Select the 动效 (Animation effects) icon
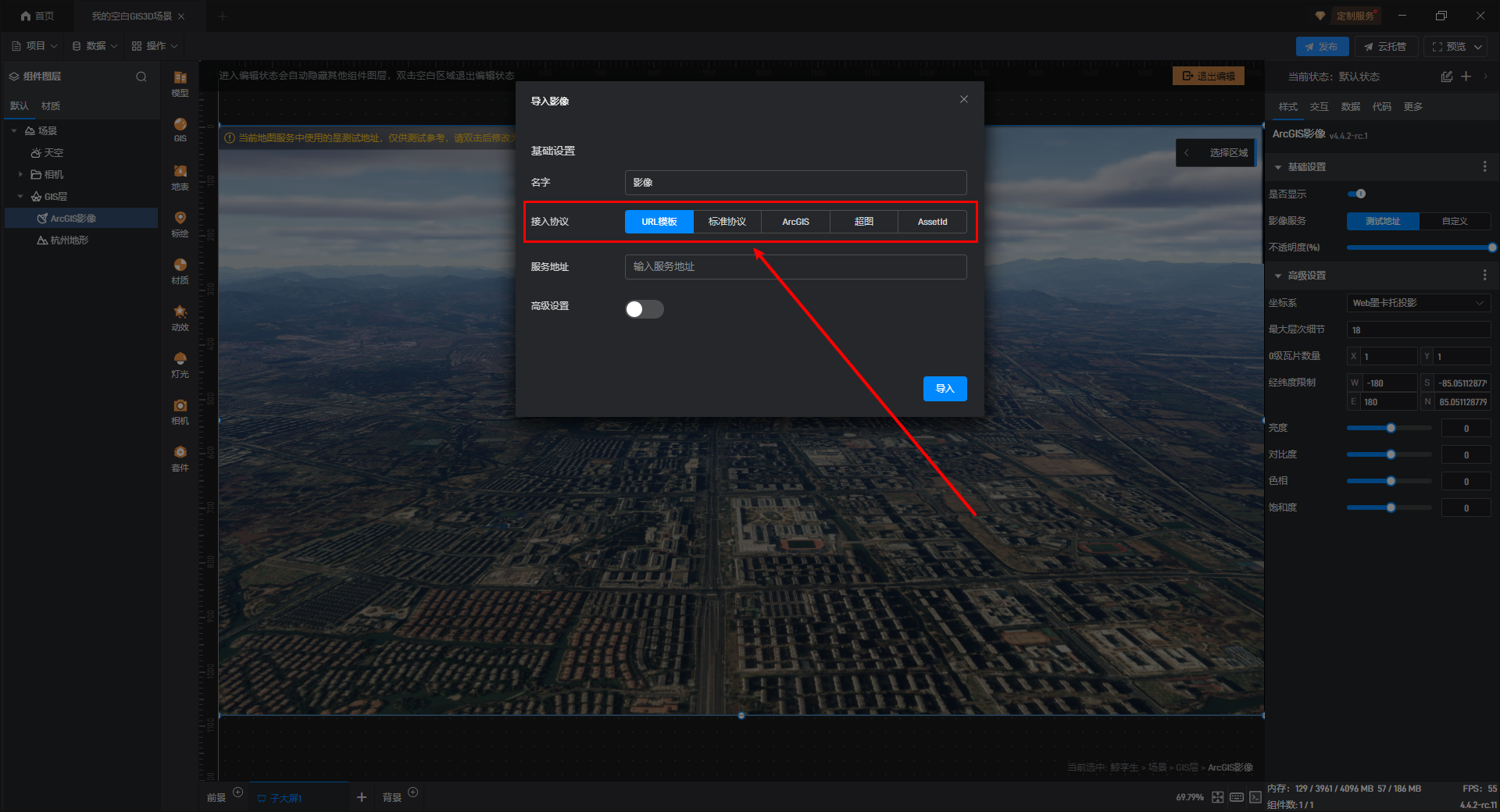The image size is (1500, 812). [180, 317]
